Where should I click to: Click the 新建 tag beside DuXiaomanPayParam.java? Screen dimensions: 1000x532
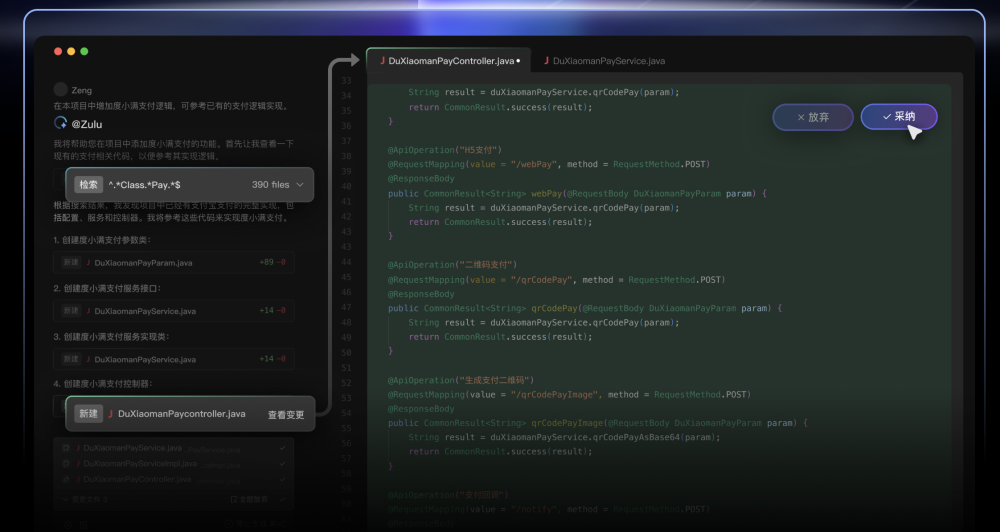click(x=70, y=262)
